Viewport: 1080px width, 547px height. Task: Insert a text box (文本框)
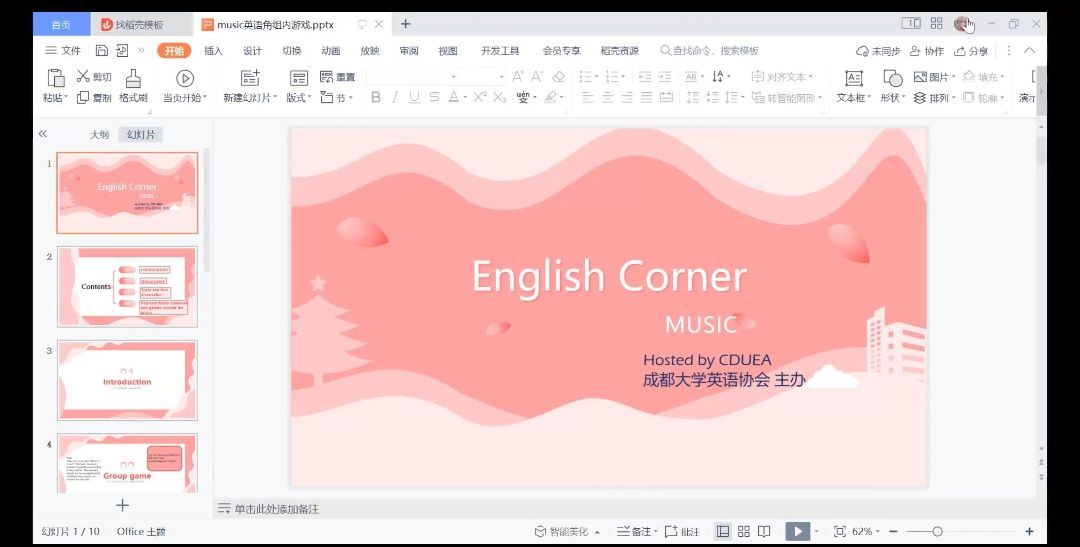853,79
